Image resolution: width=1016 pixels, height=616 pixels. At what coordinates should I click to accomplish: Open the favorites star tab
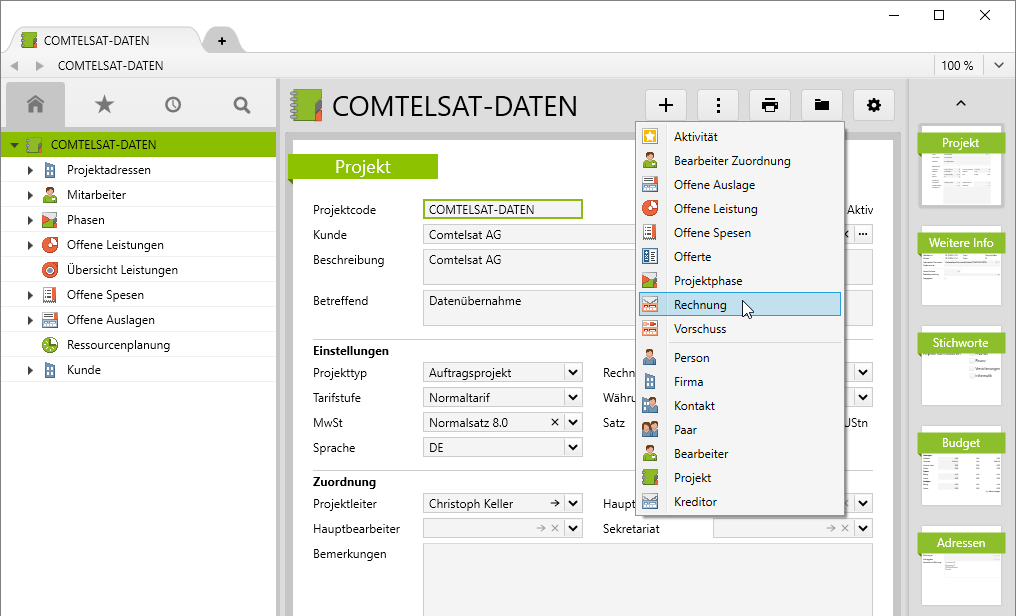pyautogui.click(x=104, y=104)
